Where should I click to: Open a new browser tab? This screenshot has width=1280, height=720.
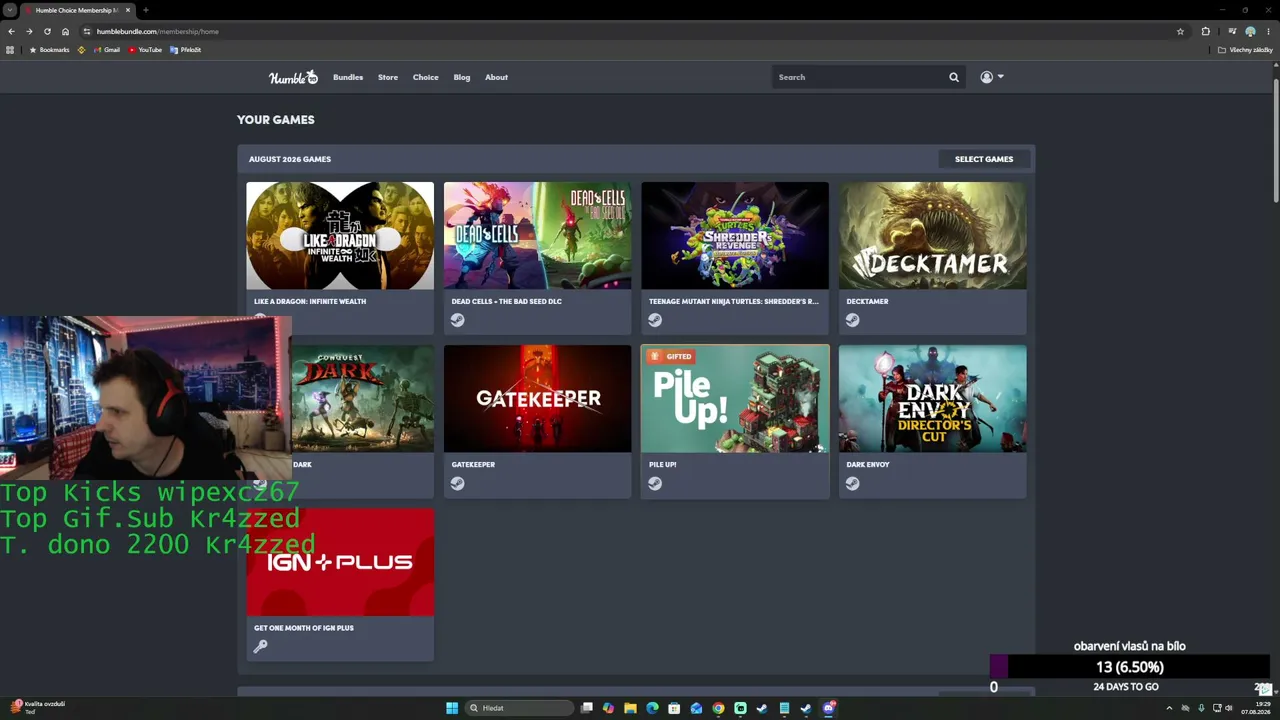click(146, 10)
